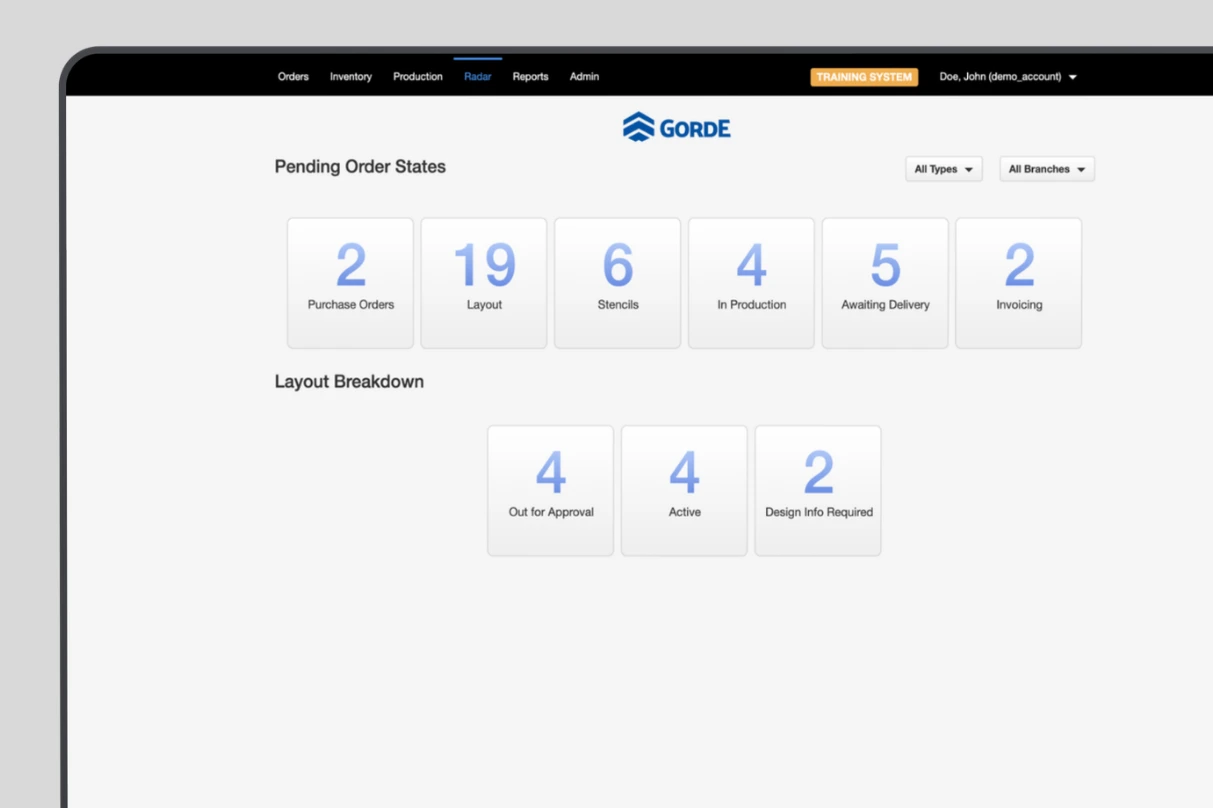
Task: Open the Orders menu
Action: (x=293, y=77)
